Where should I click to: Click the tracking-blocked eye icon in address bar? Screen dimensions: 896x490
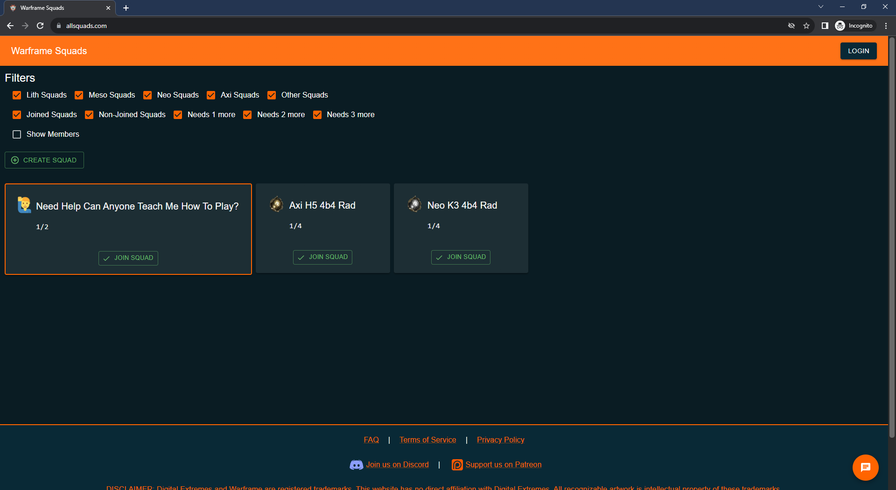[791, 26]
